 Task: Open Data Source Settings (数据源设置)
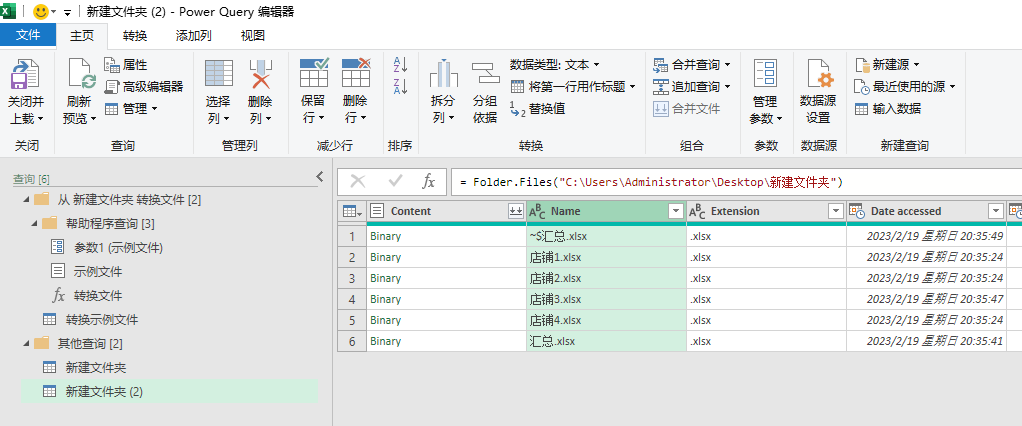pos(818,77)
